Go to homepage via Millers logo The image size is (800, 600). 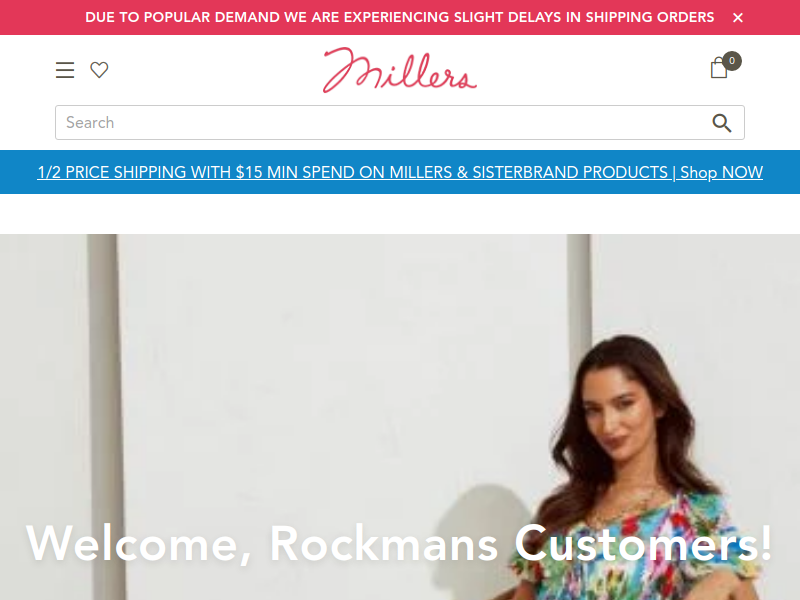click(399, 70)
